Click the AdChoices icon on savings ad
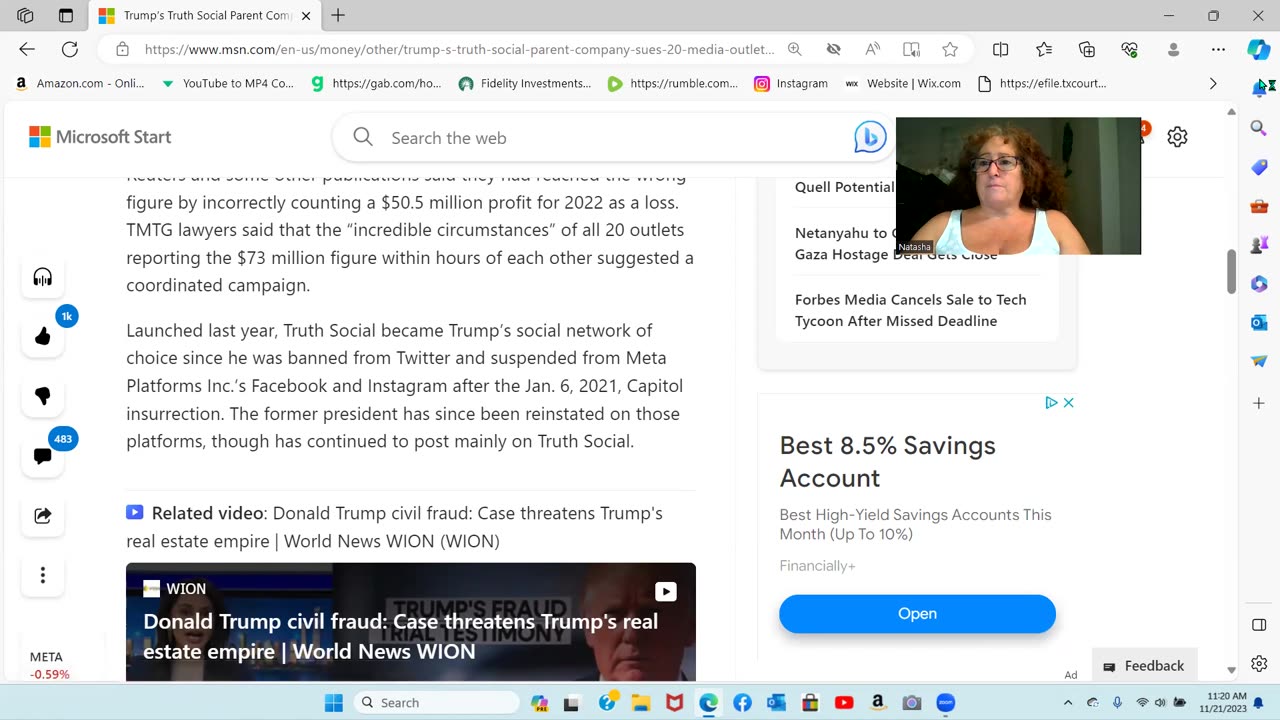The width and height of the screenshot is (1280, 720). click(x=1051, y=403)
